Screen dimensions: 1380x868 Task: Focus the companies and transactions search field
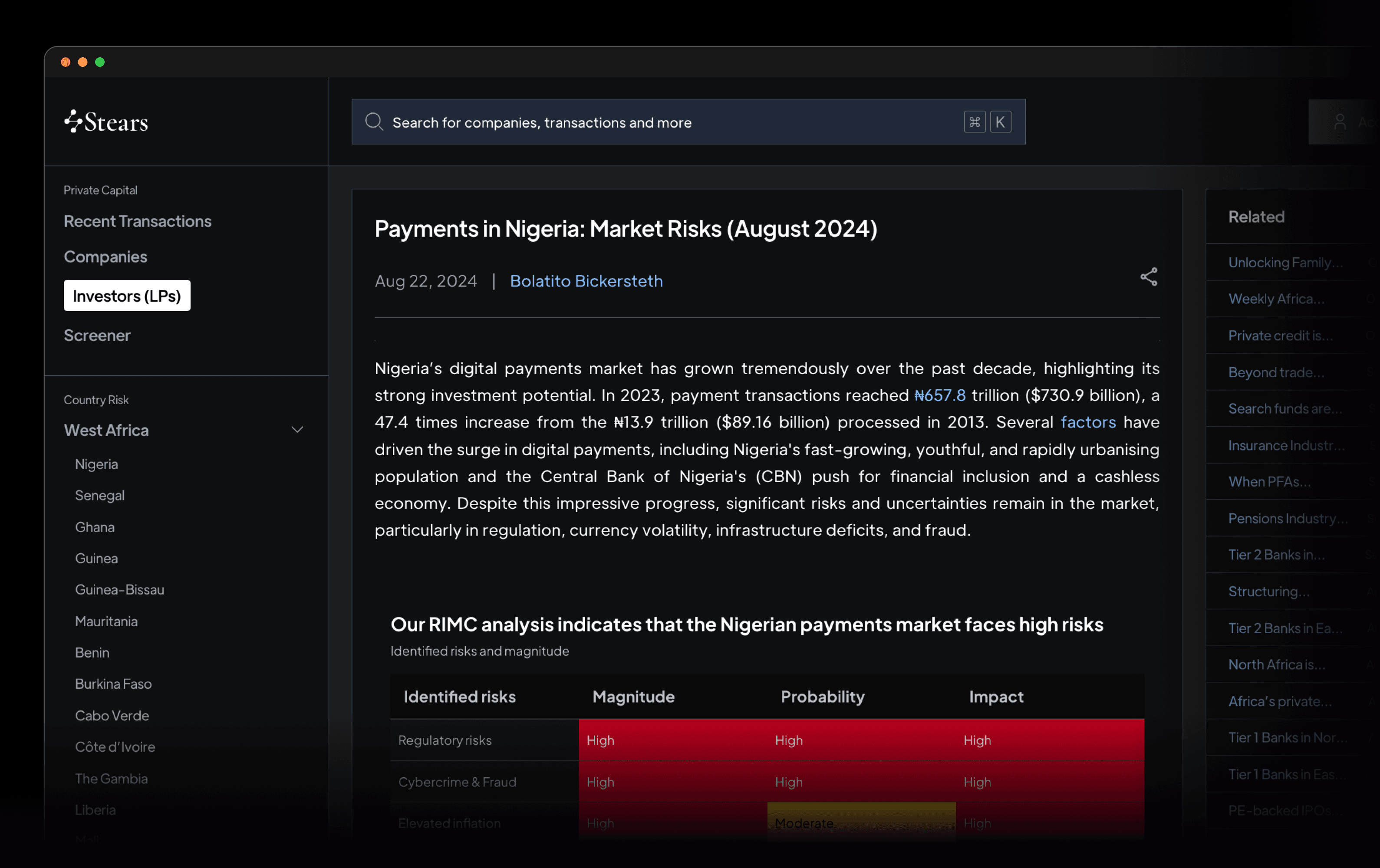click(688, 122)
